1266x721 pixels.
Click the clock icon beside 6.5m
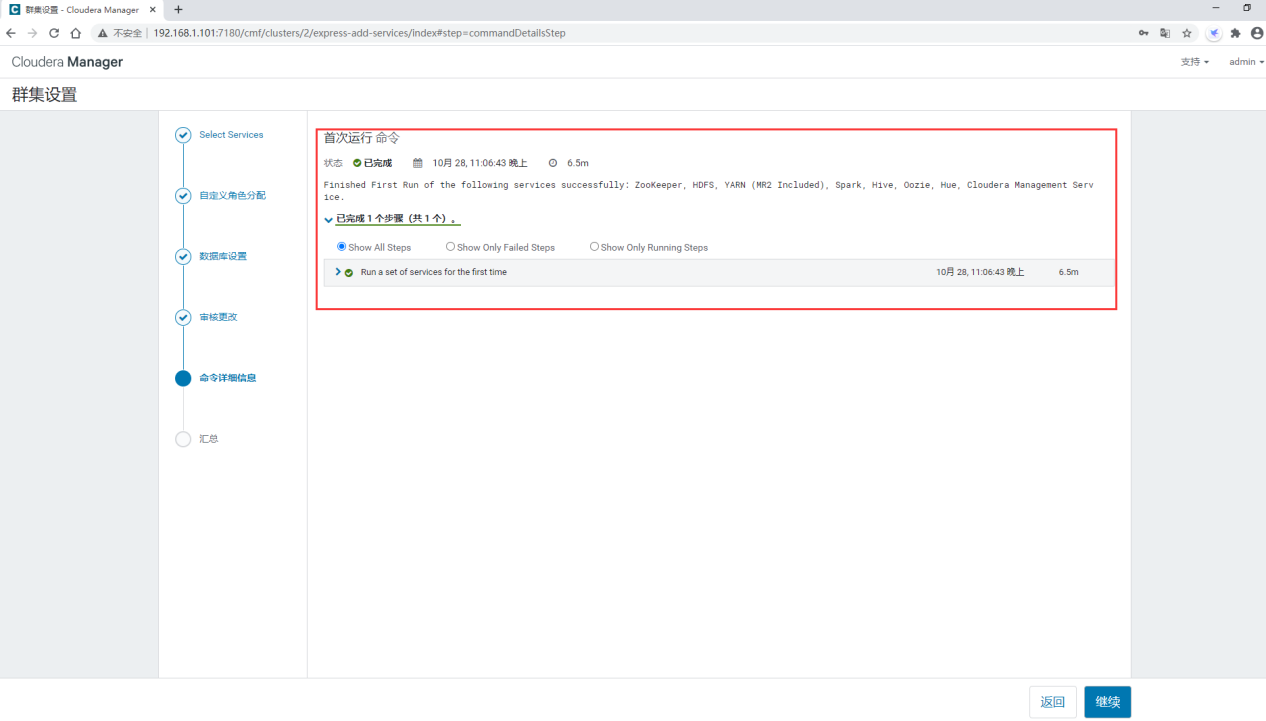coord(553,163)
